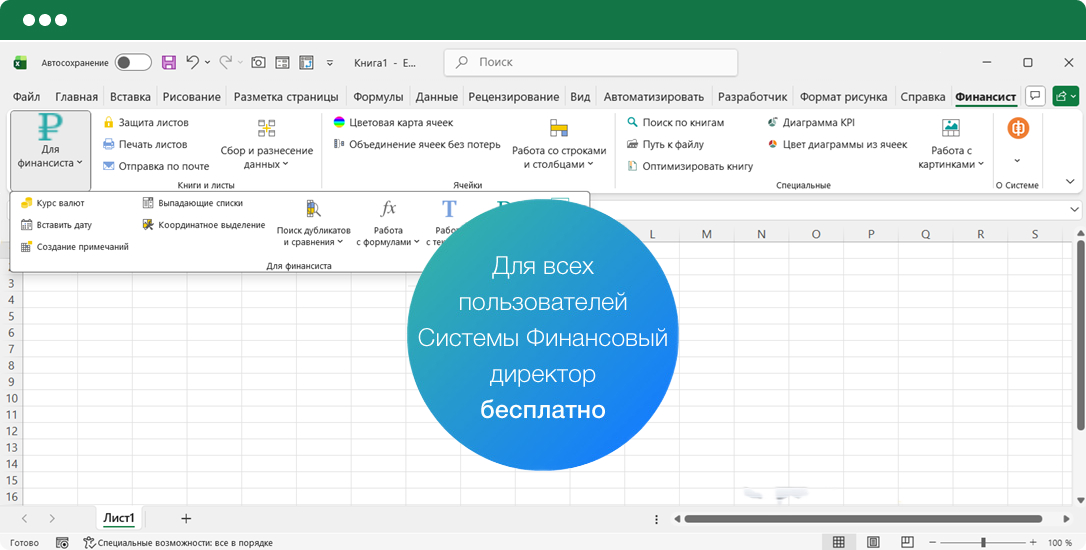
Task: Click Цвет диаграммы из ячеек command
Action: 837,144
